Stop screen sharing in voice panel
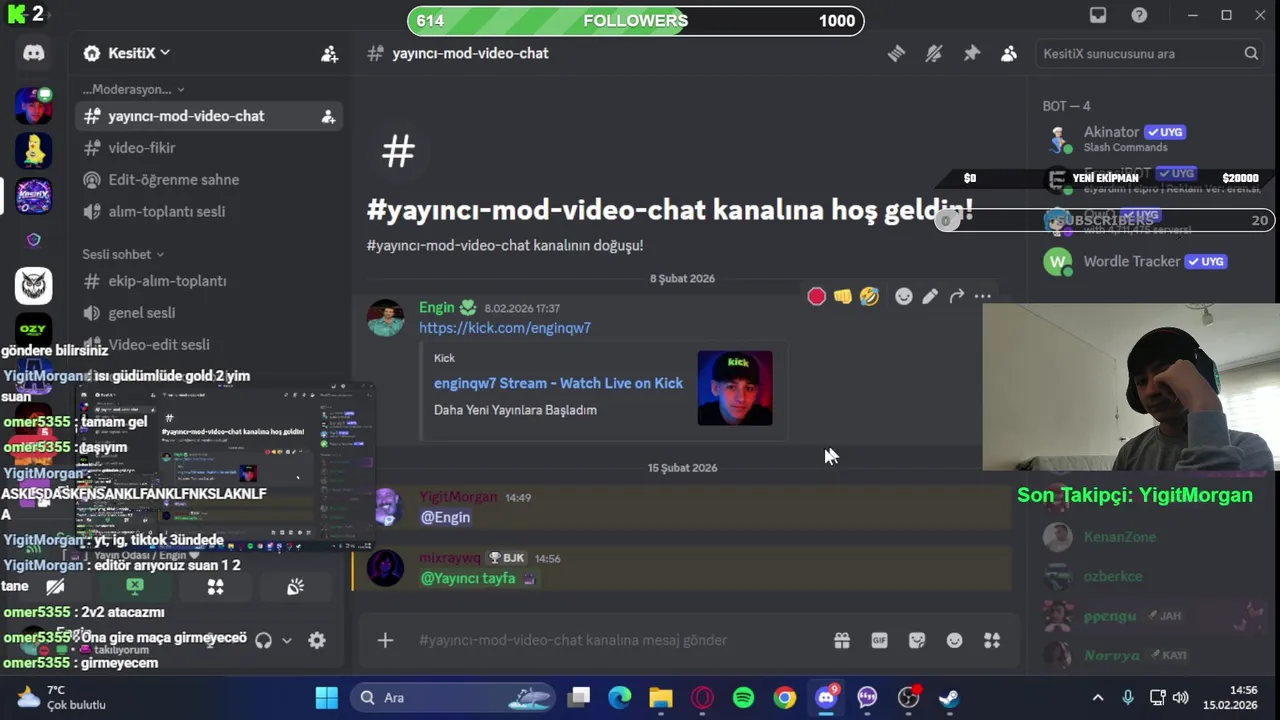1280x720 pixels. [x=135, y=587]
